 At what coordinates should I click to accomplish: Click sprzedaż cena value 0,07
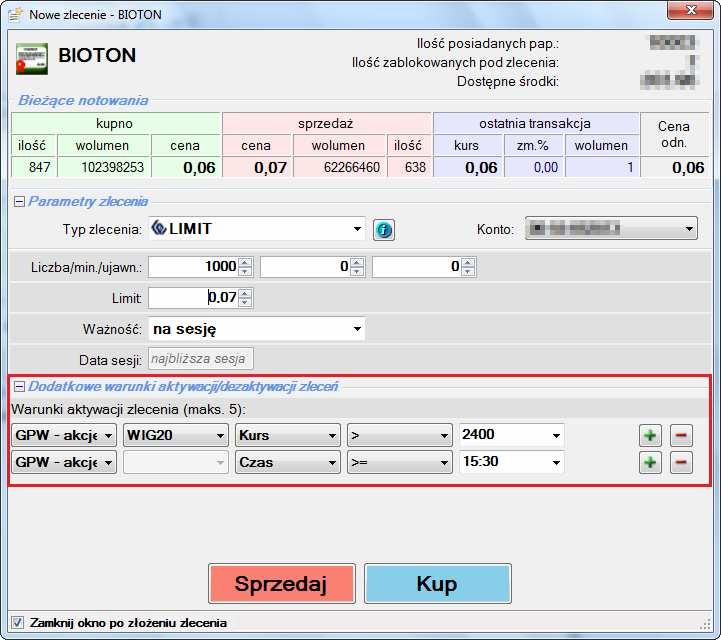tap(270, 168)
